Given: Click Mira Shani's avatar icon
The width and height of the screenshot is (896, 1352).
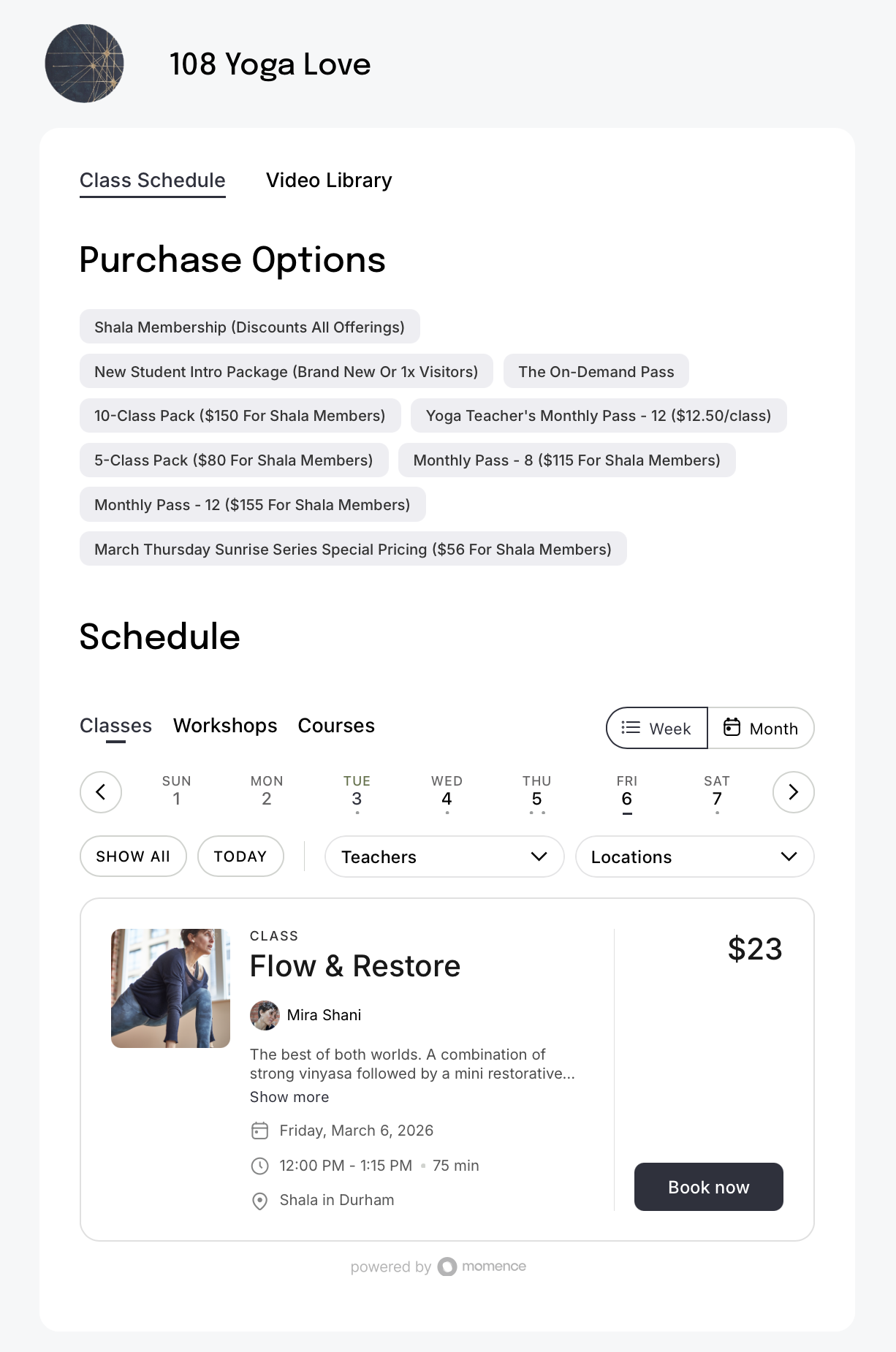Looking at the screenshot, I should (265, 1015).
